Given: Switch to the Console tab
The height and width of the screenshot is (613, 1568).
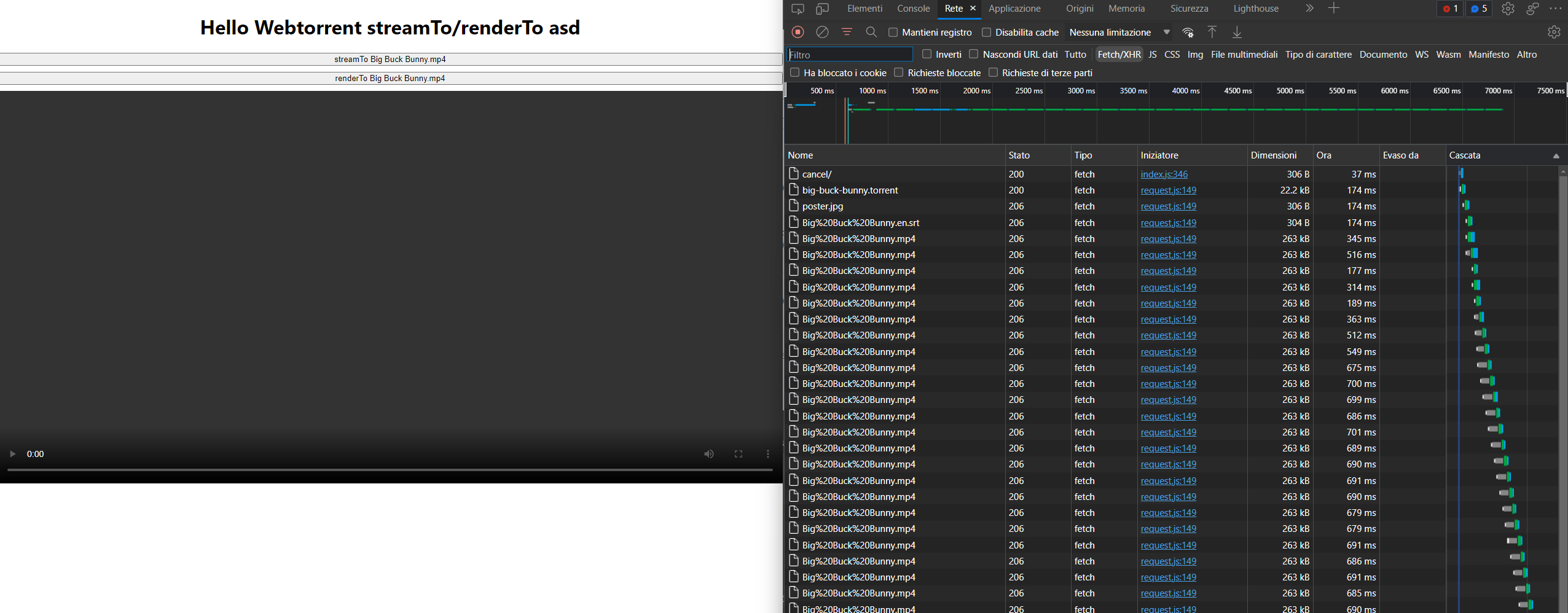Looking at the screenshot, I should pyautogui.click(x=913, y=9).
